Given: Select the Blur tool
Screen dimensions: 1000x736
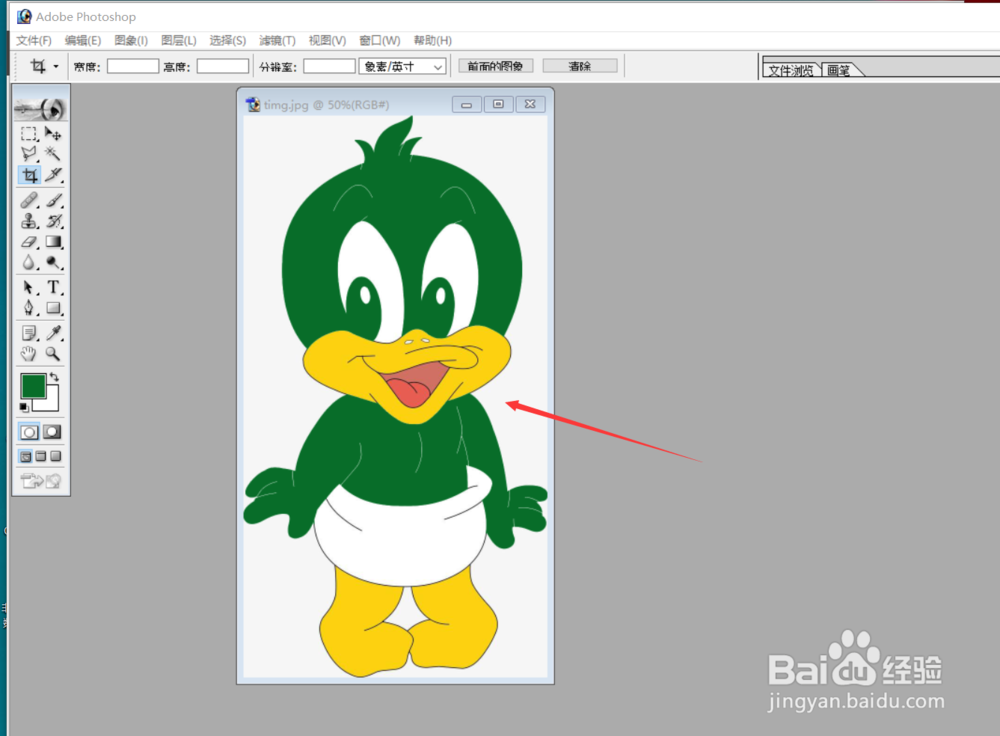Looking at the screenshot, I should [29, 262].
